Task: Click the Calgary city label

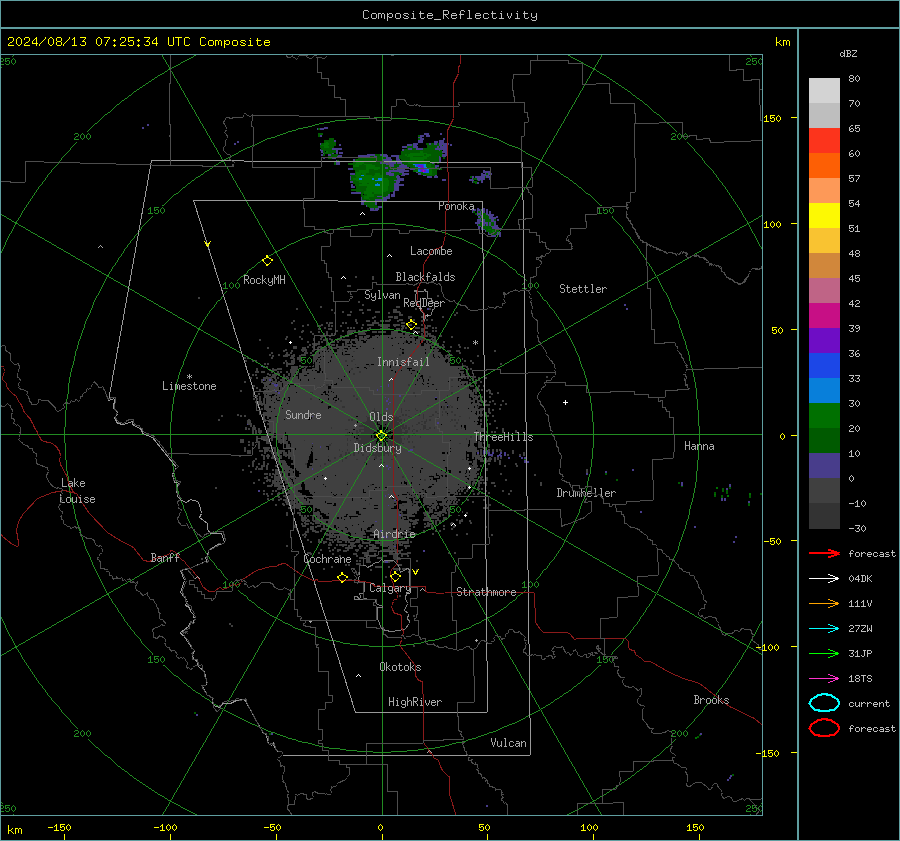Action: tap(390, 588)
